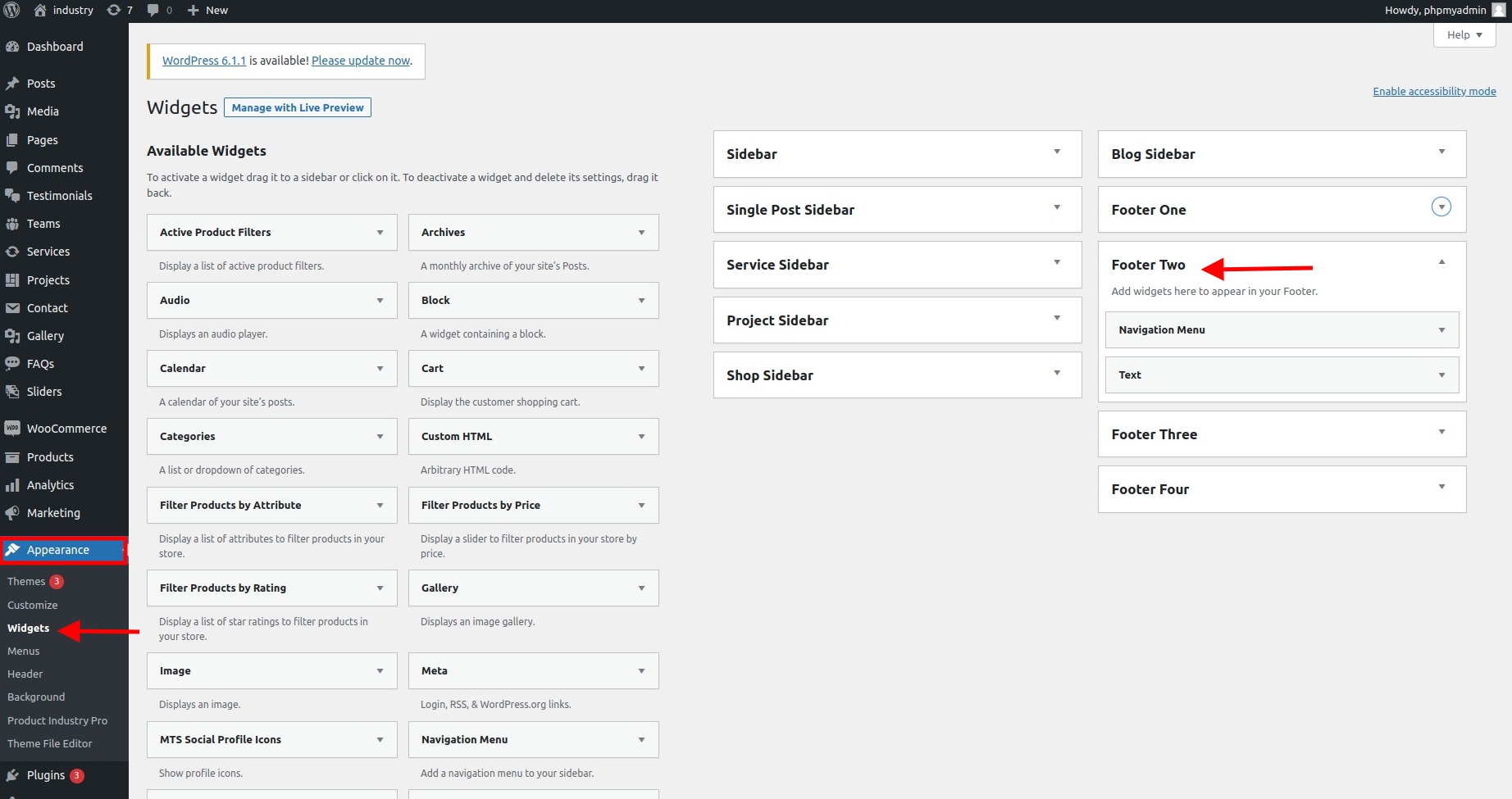Click the Posts pin icon in sidebar
This screenshot has height=799, width=1512.
point(12,84)
